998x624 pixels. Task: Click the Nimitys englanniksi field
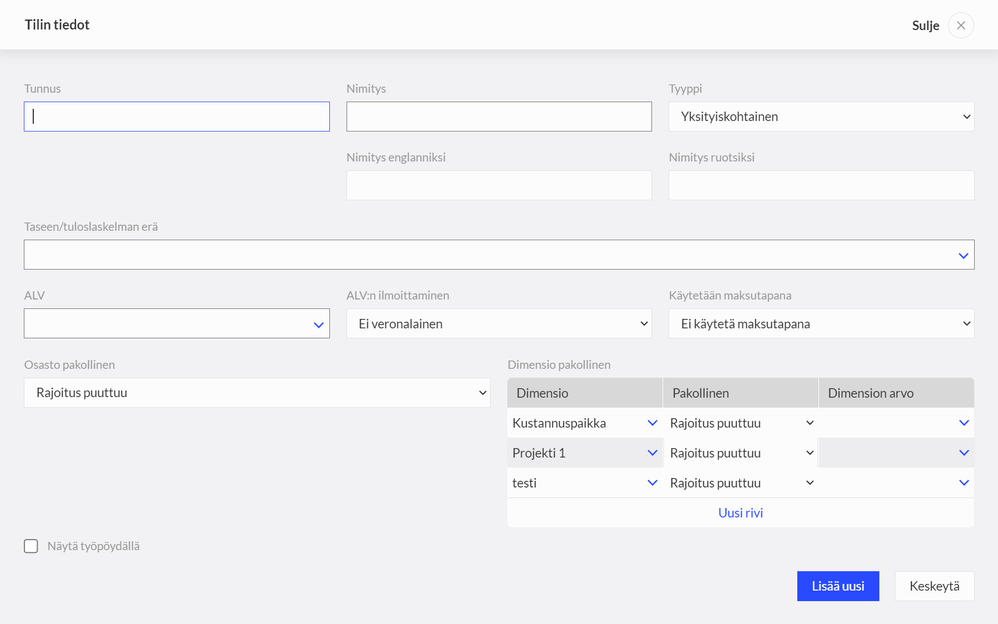(499, 185)
